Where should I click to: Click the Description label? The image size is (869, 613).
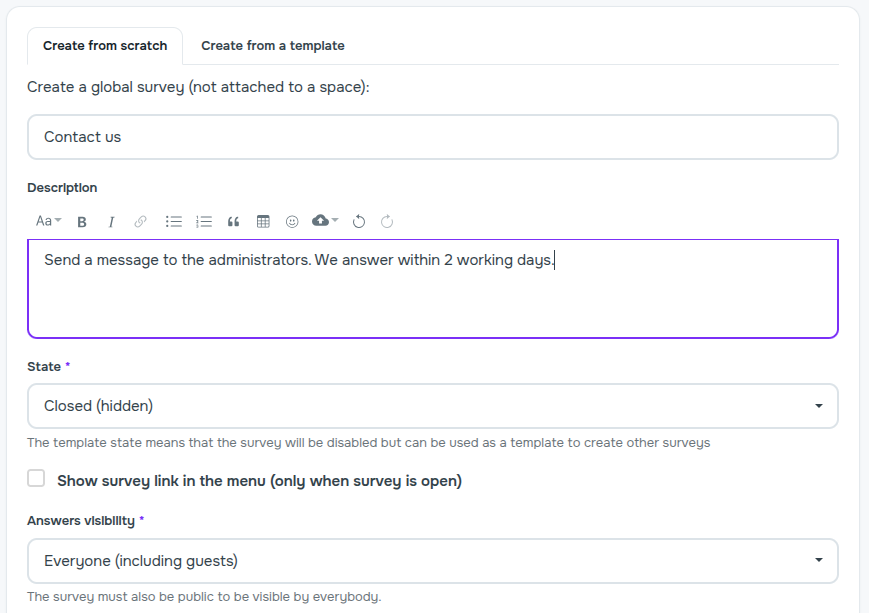click(62, 188)
